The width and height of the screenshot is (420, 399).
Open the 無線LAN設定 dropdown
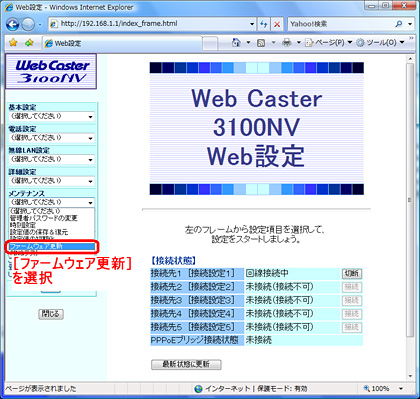click(x=52, y=159)
